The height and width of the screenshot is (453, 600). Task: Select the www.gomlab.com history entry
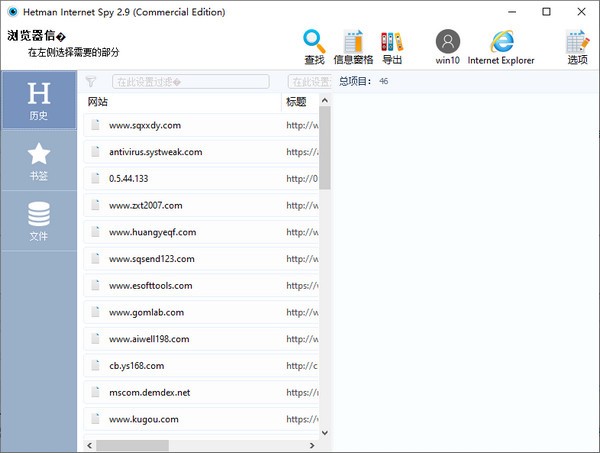click(146, 312)
